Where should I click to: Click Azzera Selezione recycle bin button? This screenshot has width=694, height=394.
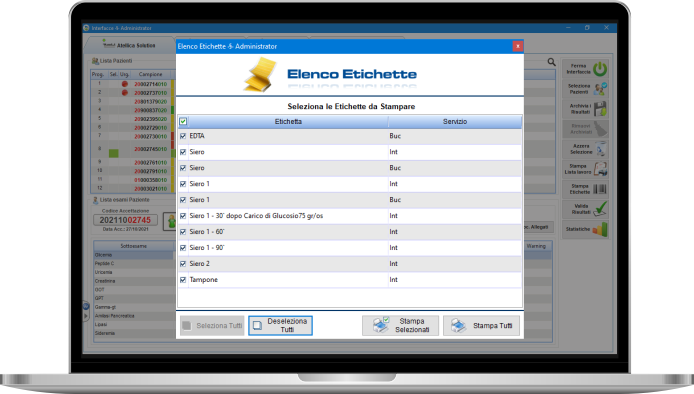(x=585, y=149)
